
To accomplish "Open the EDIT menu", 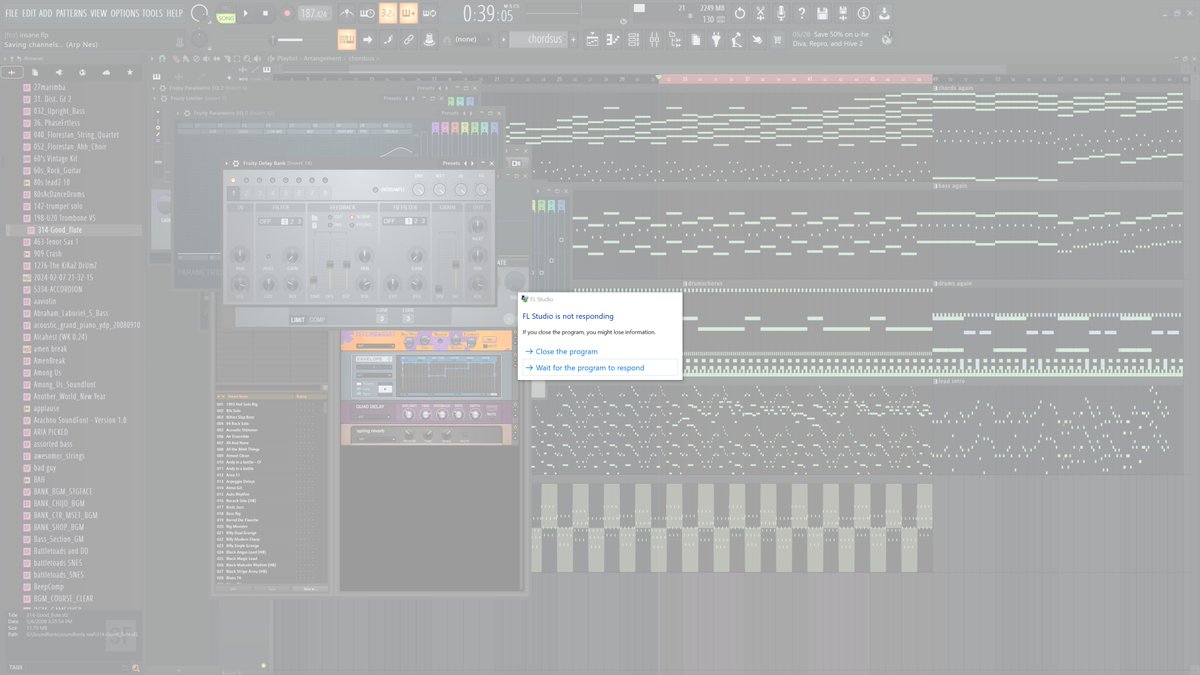I will [29, 13].
